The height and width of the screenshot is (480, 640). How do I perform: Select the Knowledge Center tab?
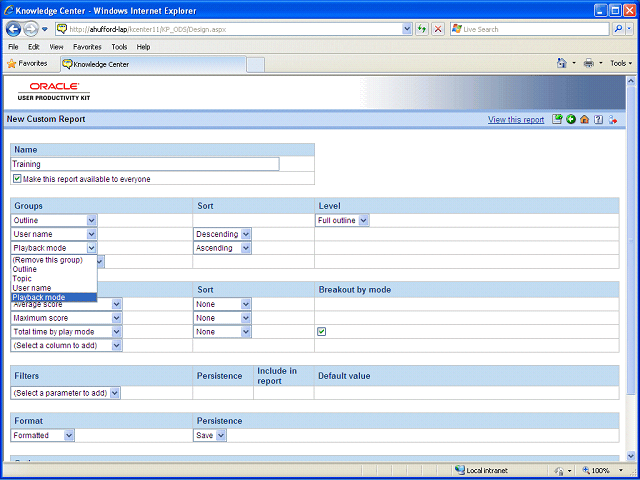point(153,64)
